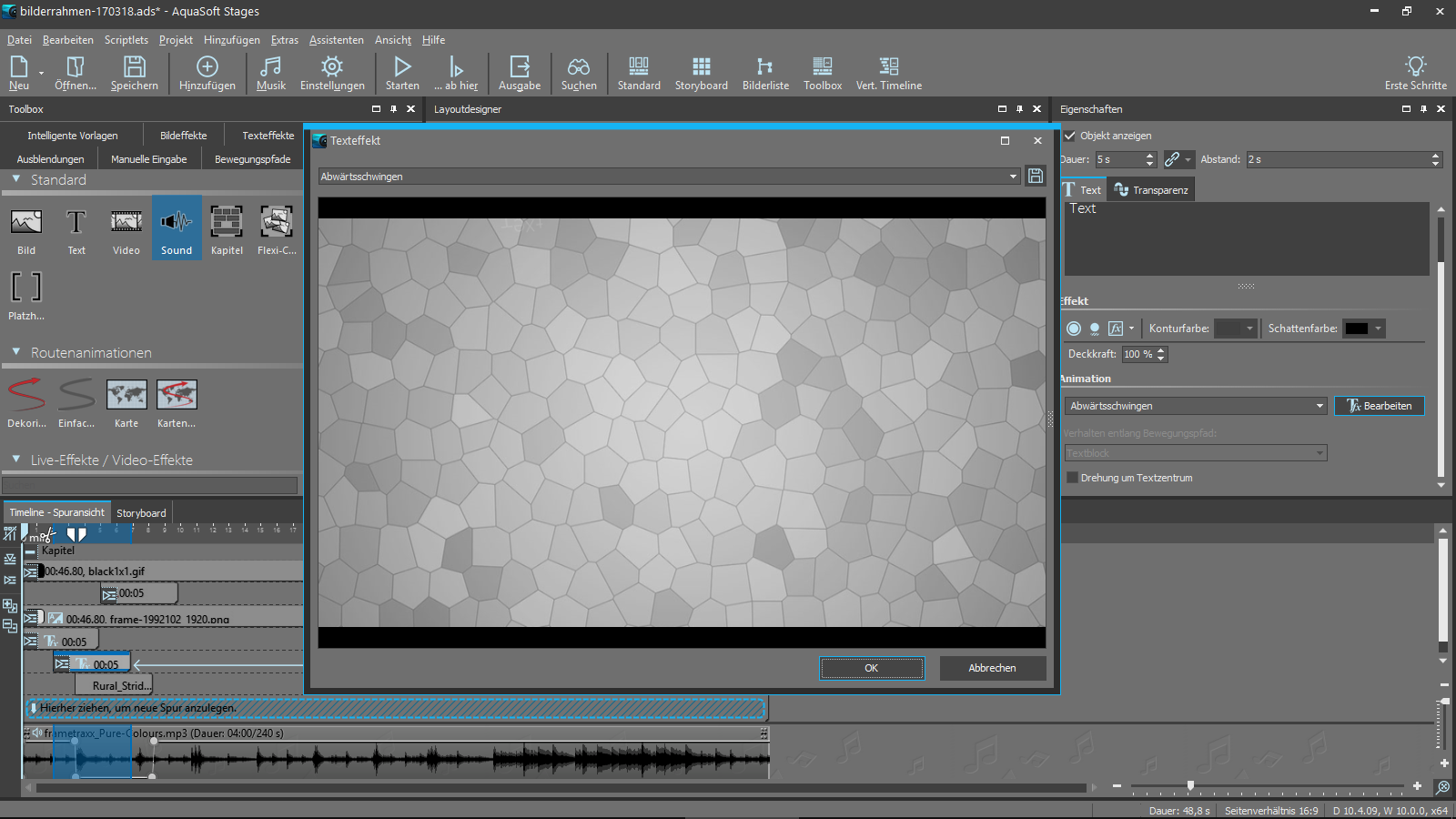Enable Drehung um Textzentrum checkbox

pos(1072,478)
